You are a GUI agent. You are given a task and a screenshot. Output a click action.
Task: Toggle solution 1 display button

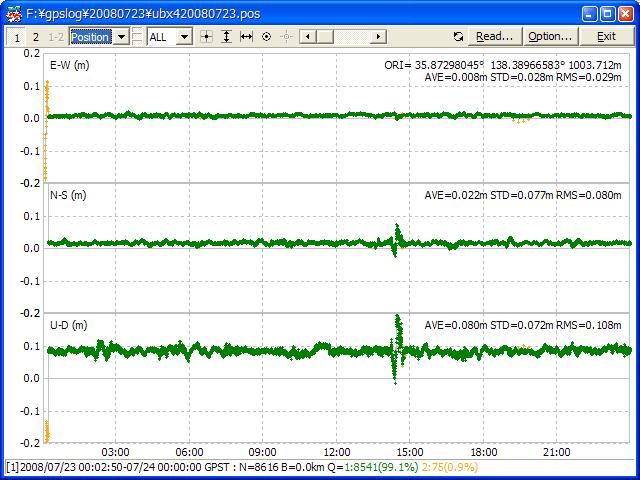pyautogui.click(x=17, y=36)
